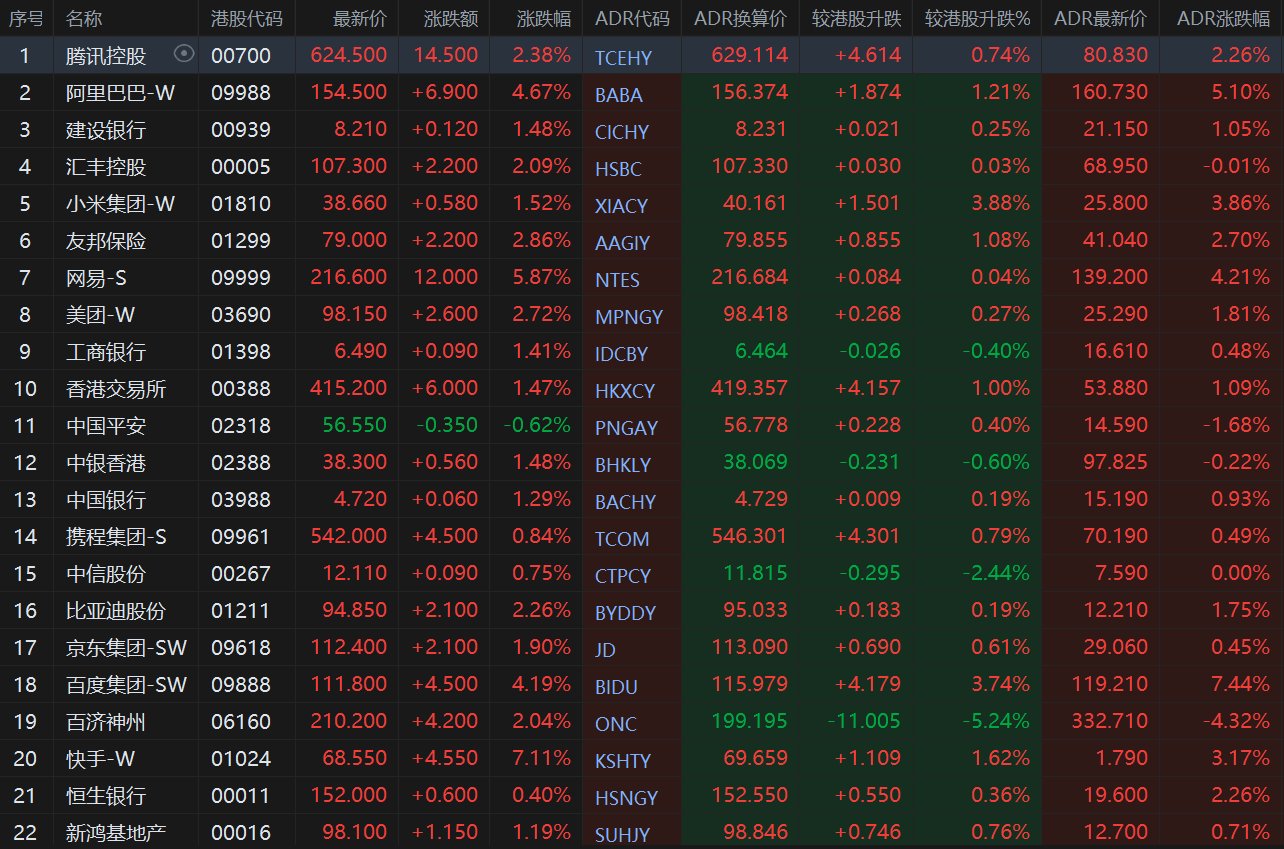Click the 名称 column header
This screenshot has height=849, width=1284.
coord(84,18)
